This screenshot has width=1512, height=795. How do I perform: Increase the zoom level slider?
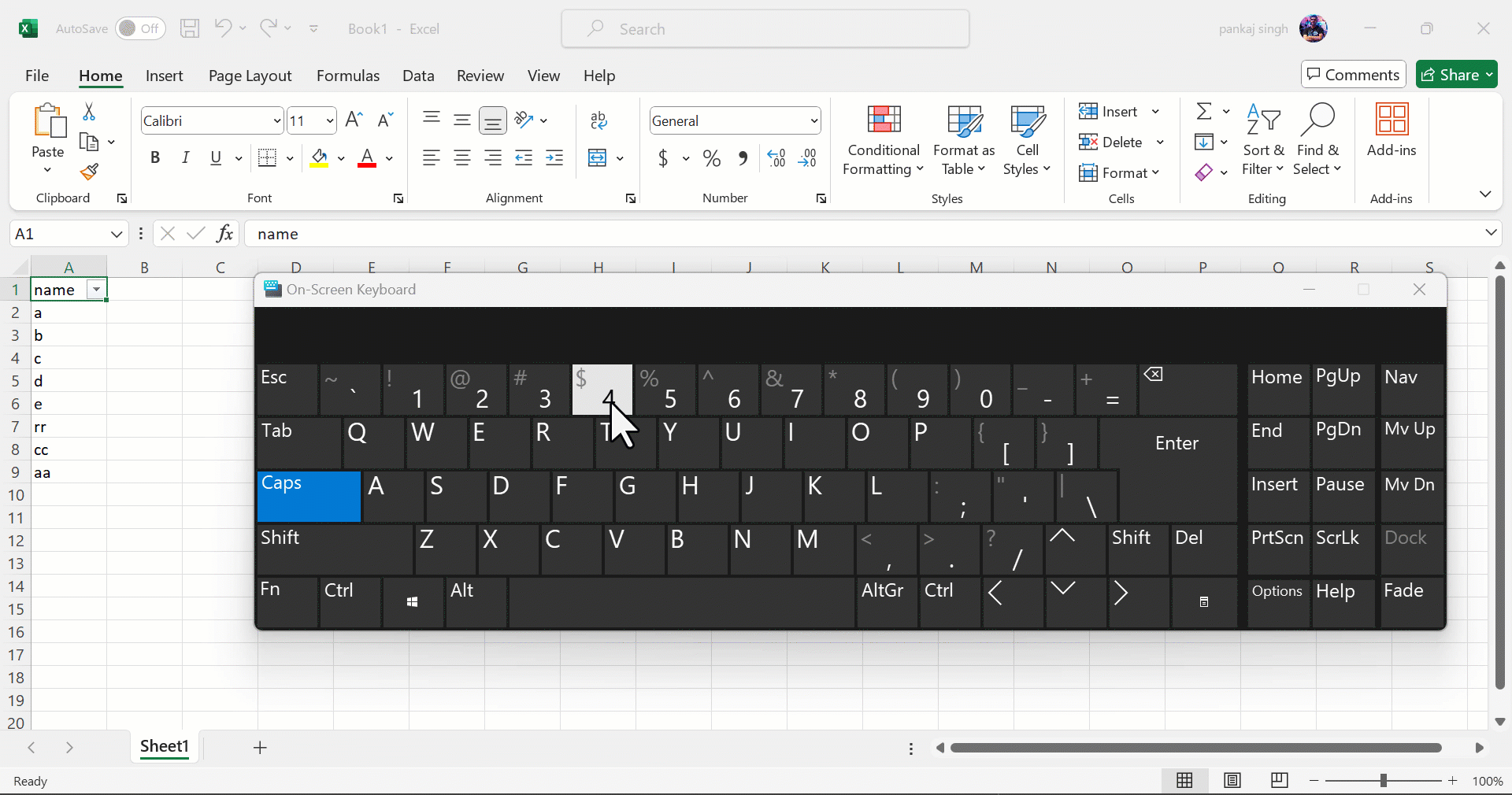tap(1453, 782)
